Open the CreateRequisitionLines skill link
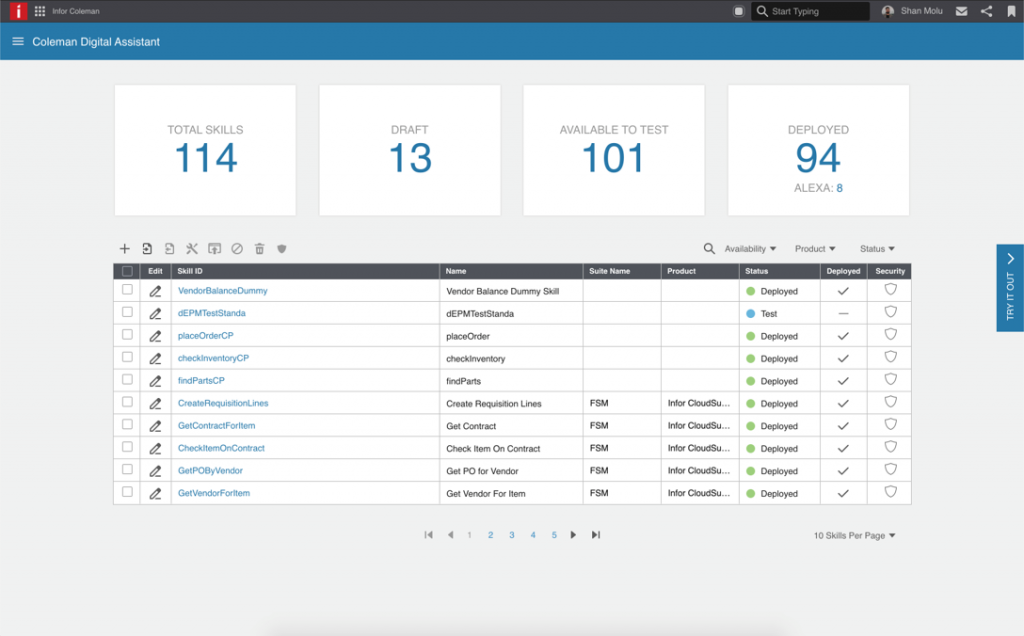The image size is (1024, 636). click(x=223, y=403)
